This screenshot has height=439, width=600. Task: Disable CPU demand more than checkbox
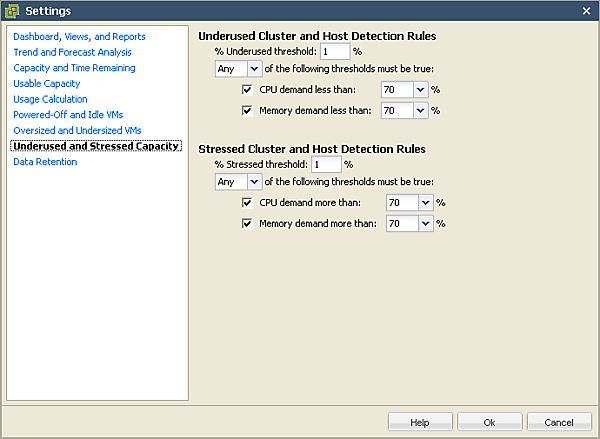click(248, 203)
